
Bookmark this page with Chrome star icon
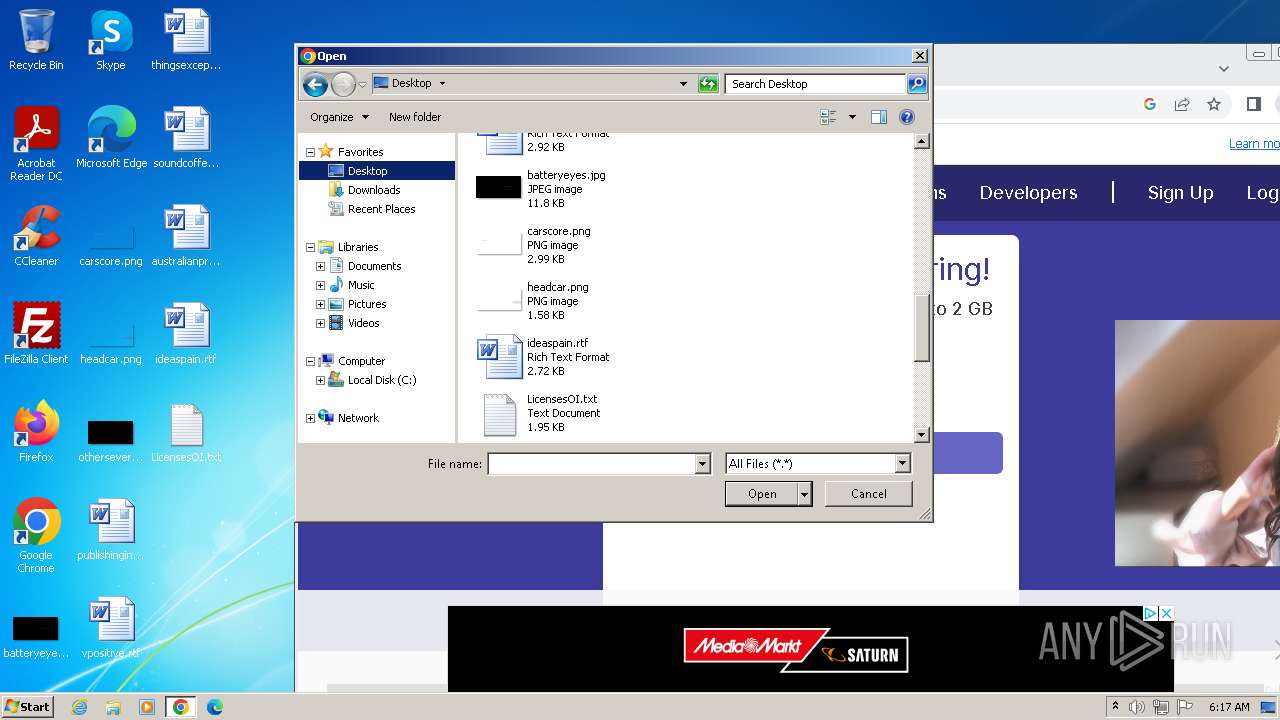[x=1214, y=104]
